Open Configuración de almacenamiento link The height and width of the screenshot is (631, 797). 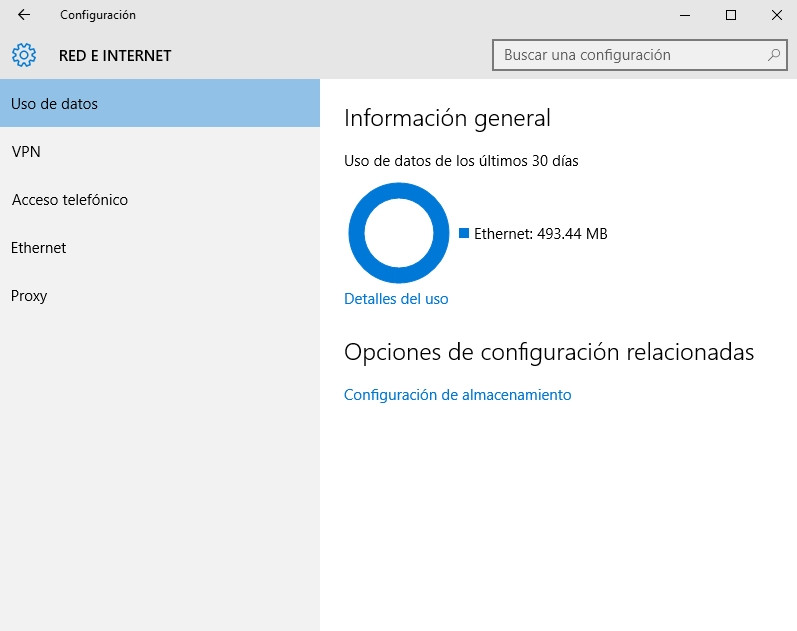457,394
